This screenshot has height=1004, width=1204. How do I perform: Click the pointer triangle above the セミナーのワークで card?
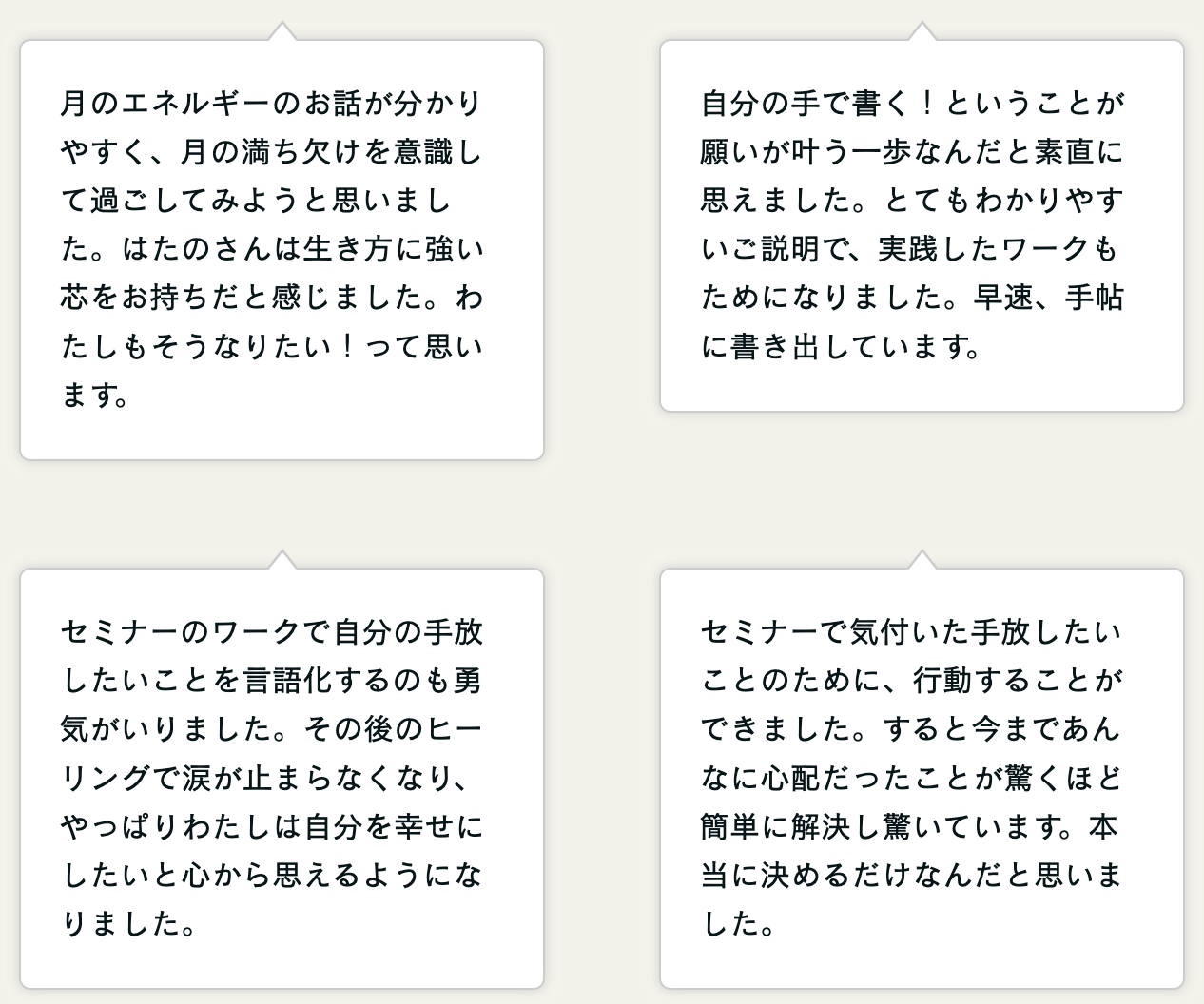coord(282,561)
